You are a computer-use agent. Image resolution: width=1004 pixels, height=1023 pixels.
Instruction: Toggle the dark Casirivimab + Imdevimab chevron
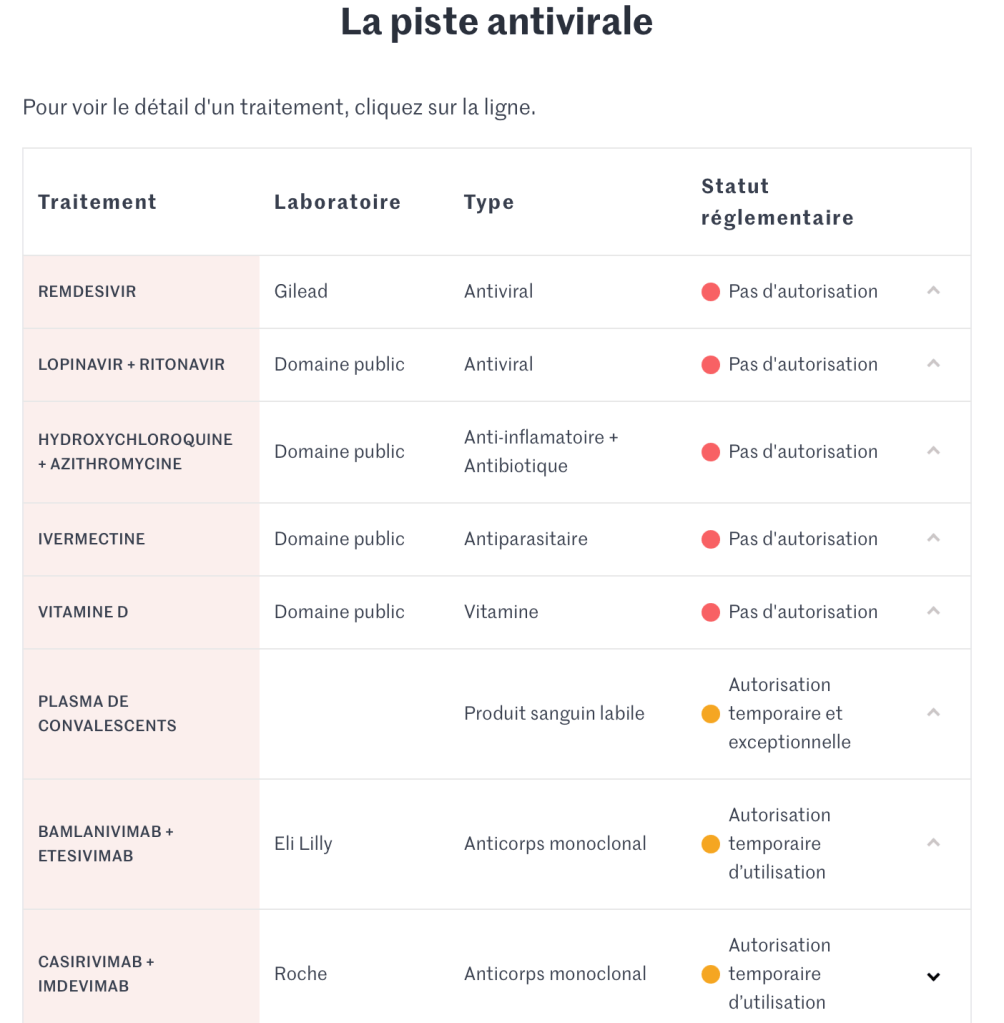[933, 976]
